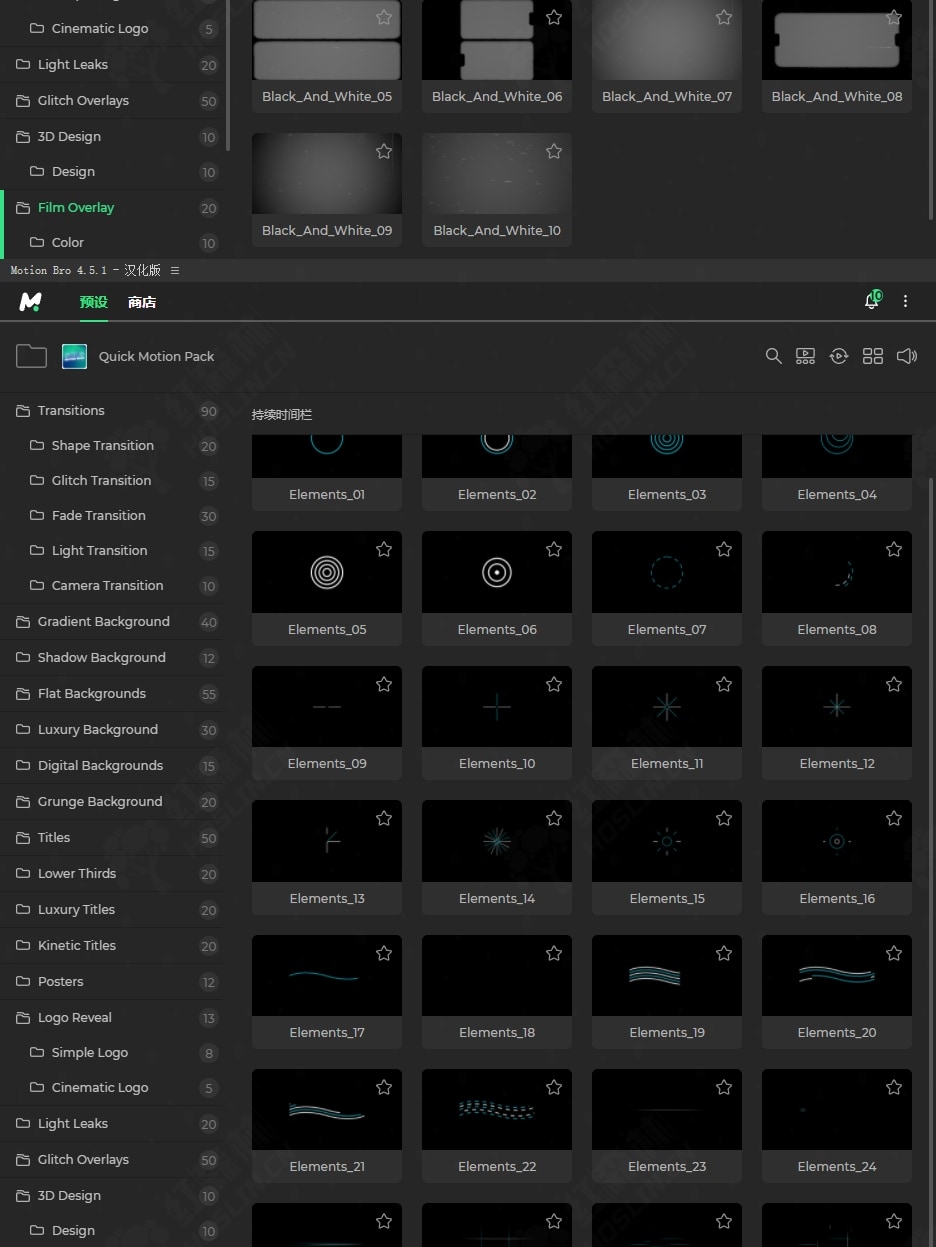The image size is (936, 1247).
Task: Toggle favorite star on Elements_18
Action: 554,953
